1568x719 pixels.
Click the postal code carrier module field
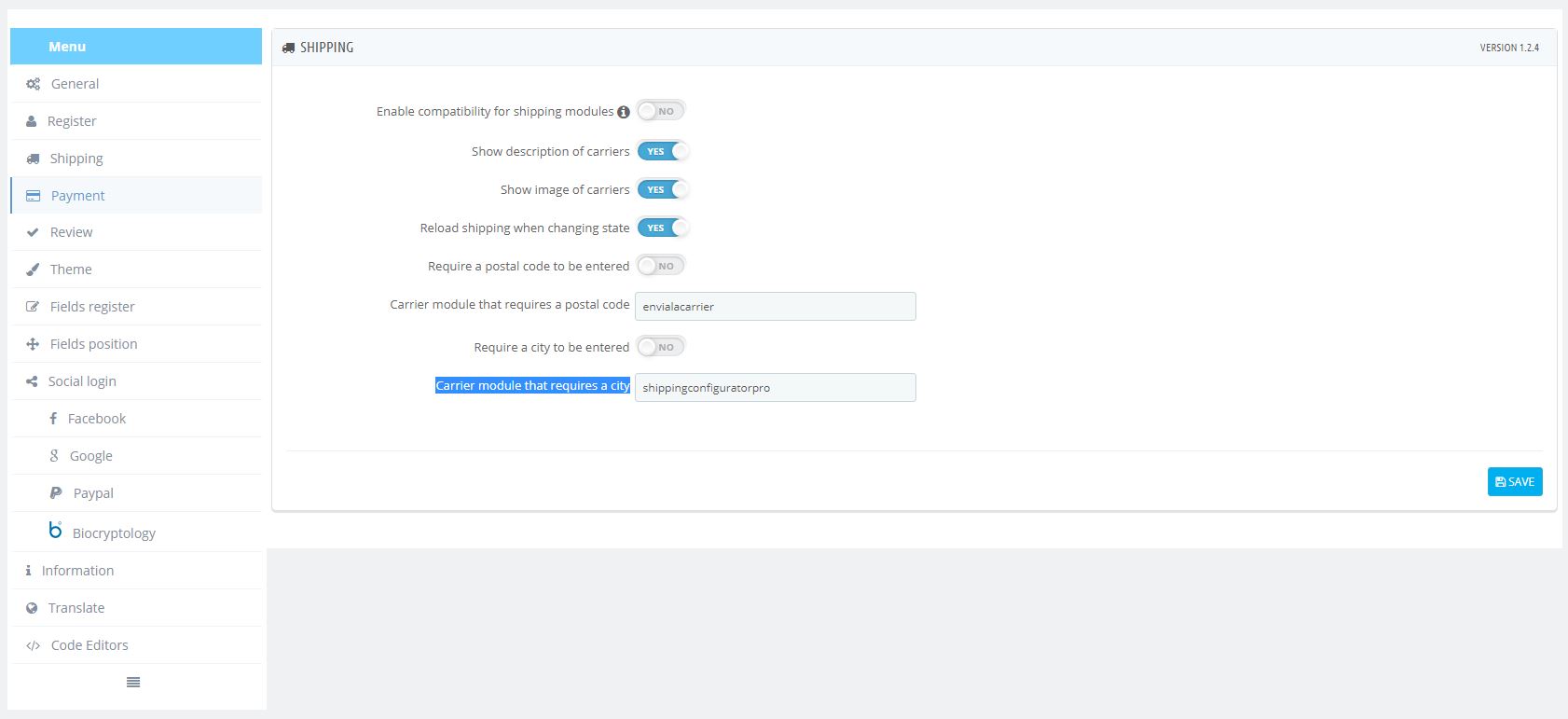tap(775, 307)
